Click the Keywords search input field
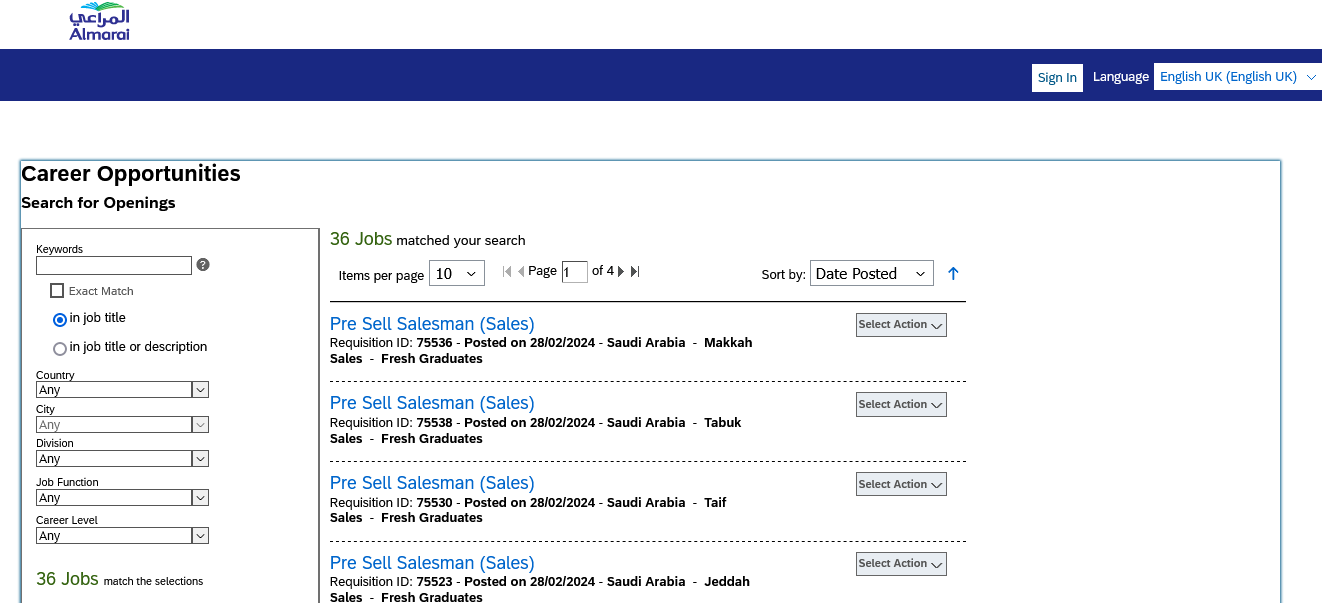Viewport: 1322px width, 603px height. coord(113,266)
